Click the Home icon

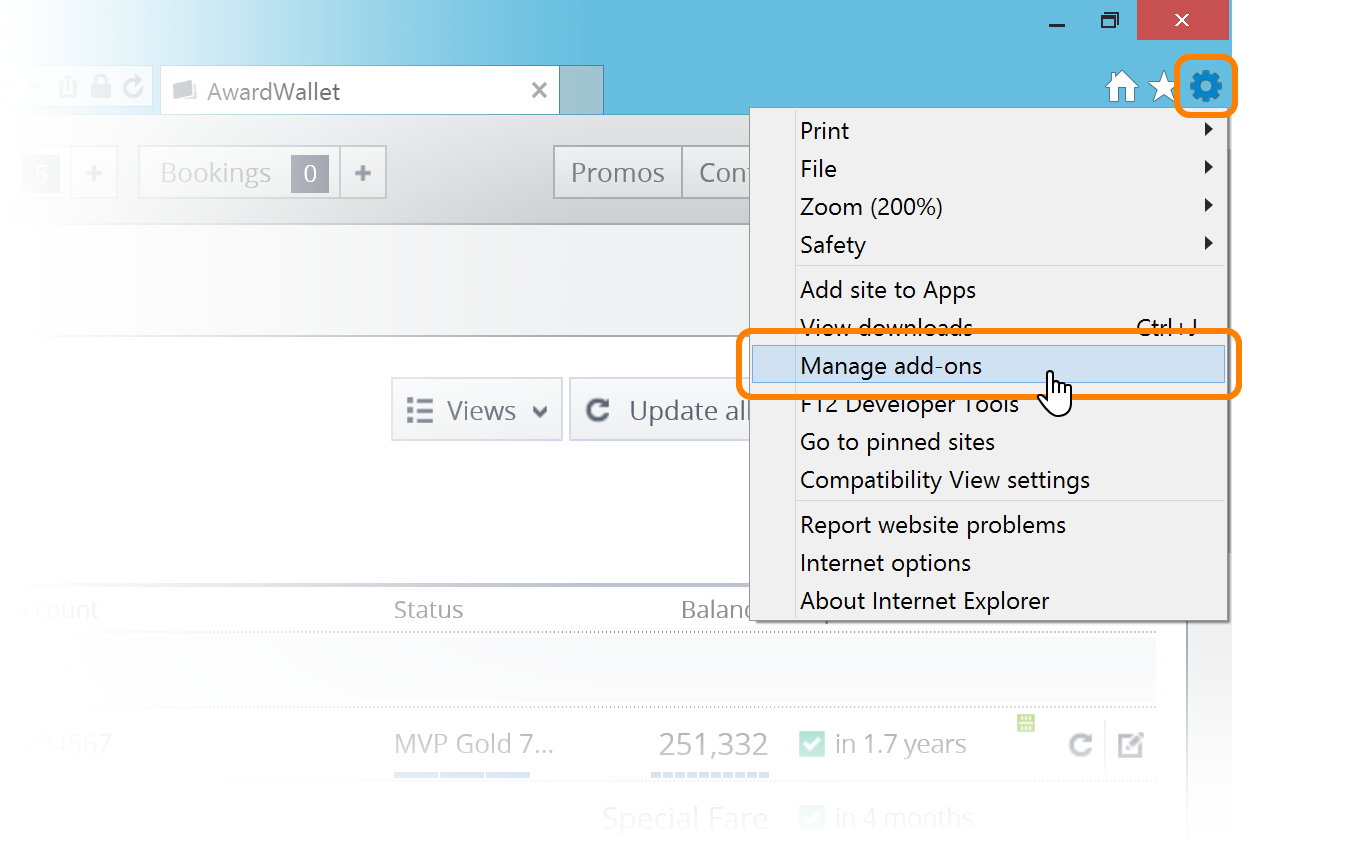(x=1121, y=88)
